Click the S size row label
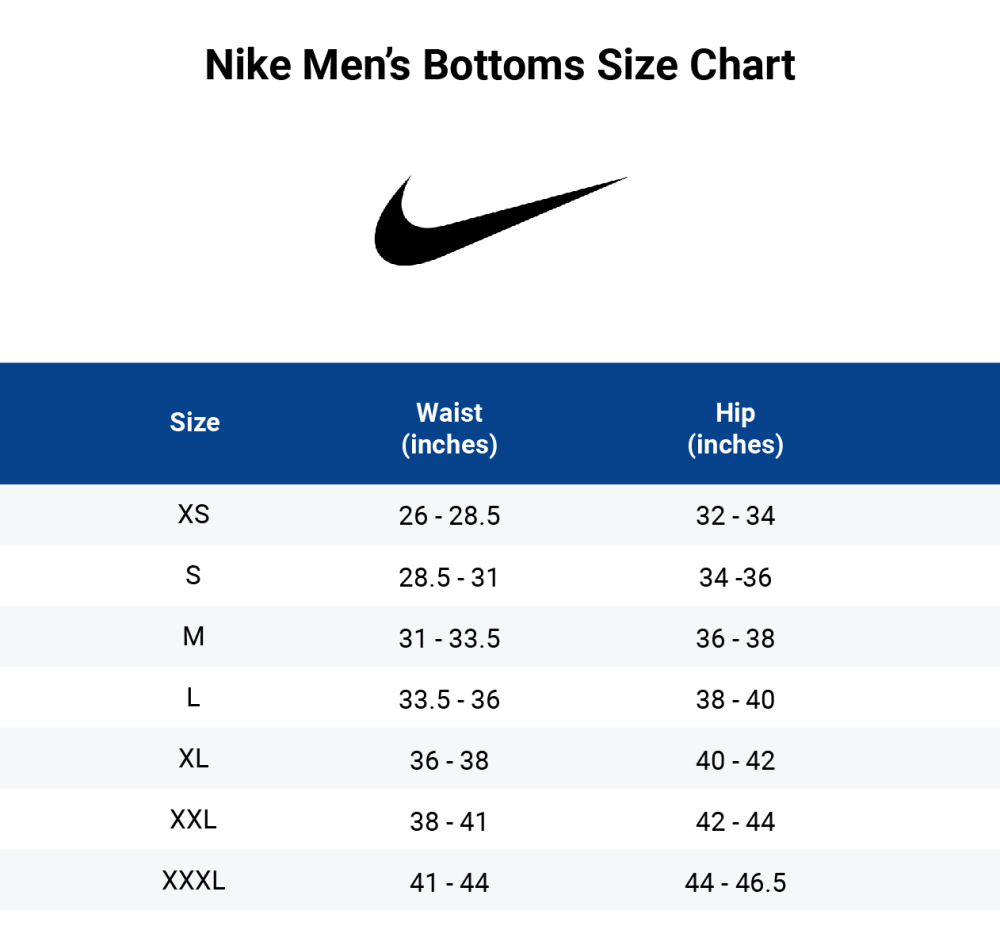Image resolution: width=1000 pixels, height=945 pixels. point(194,576)
